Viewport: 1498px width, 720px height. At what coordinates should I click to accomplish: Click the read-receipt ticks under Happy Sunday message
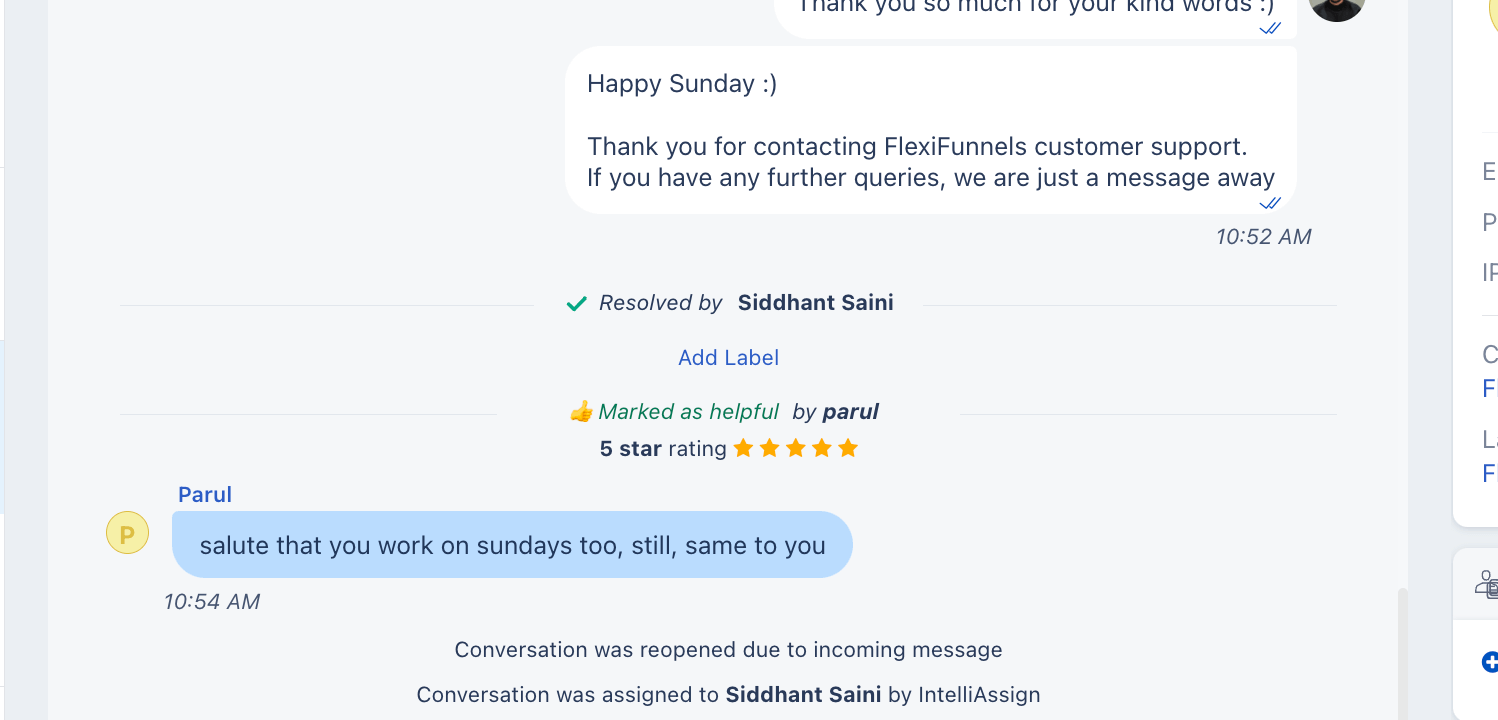(x=1270, y=203)
